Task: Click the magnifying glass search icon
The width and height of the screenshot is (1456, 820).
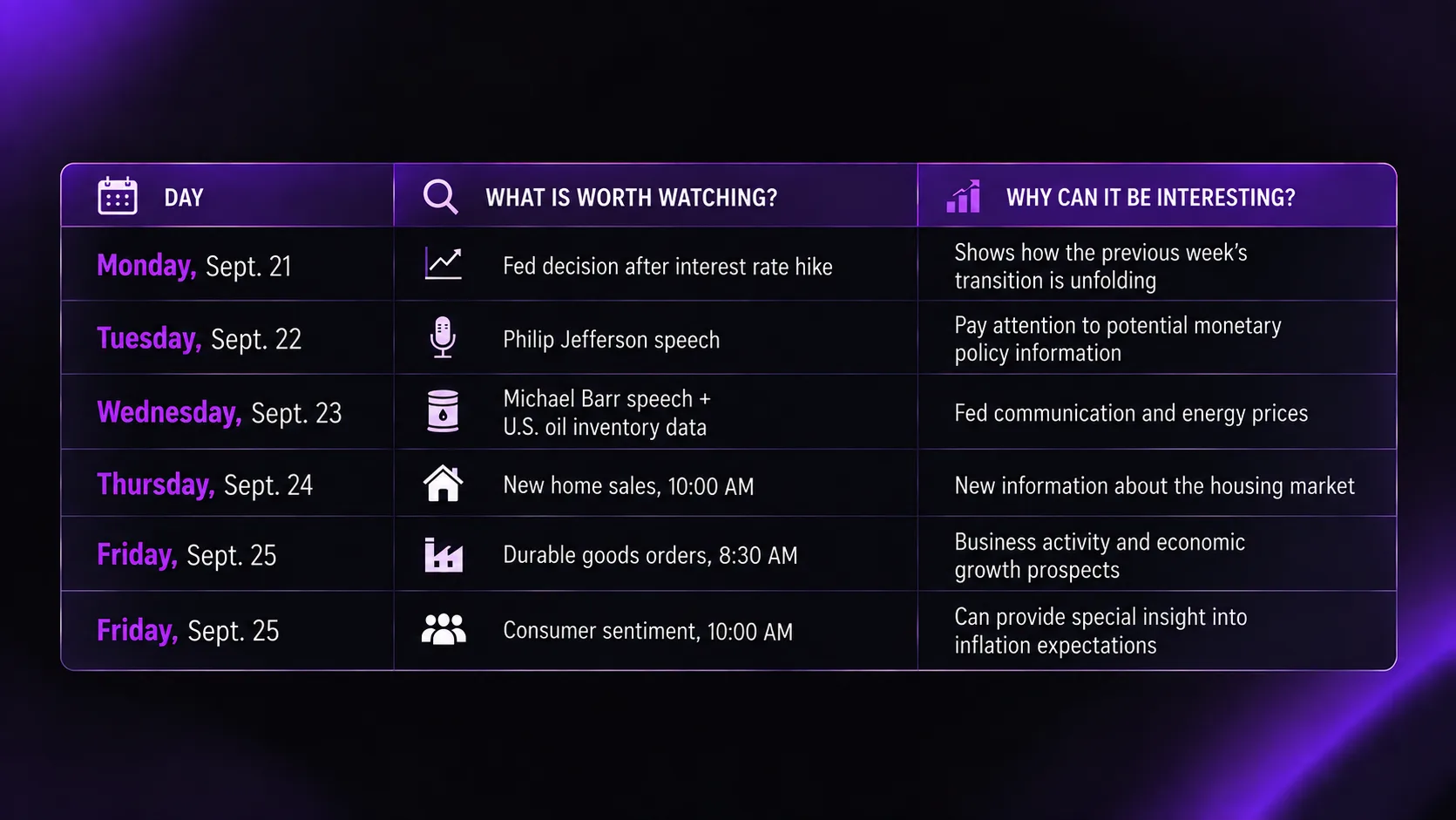Action: pos(440,197)
